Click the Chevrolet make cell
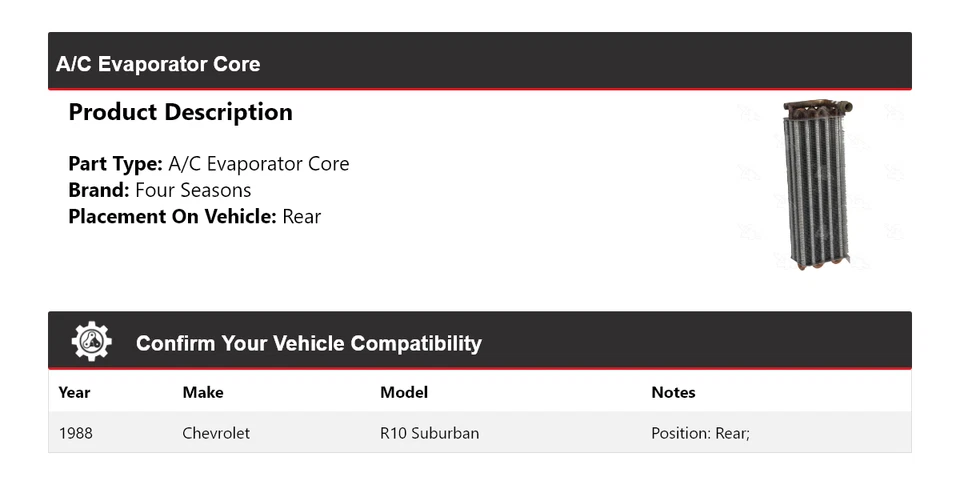 coord(216,433)
